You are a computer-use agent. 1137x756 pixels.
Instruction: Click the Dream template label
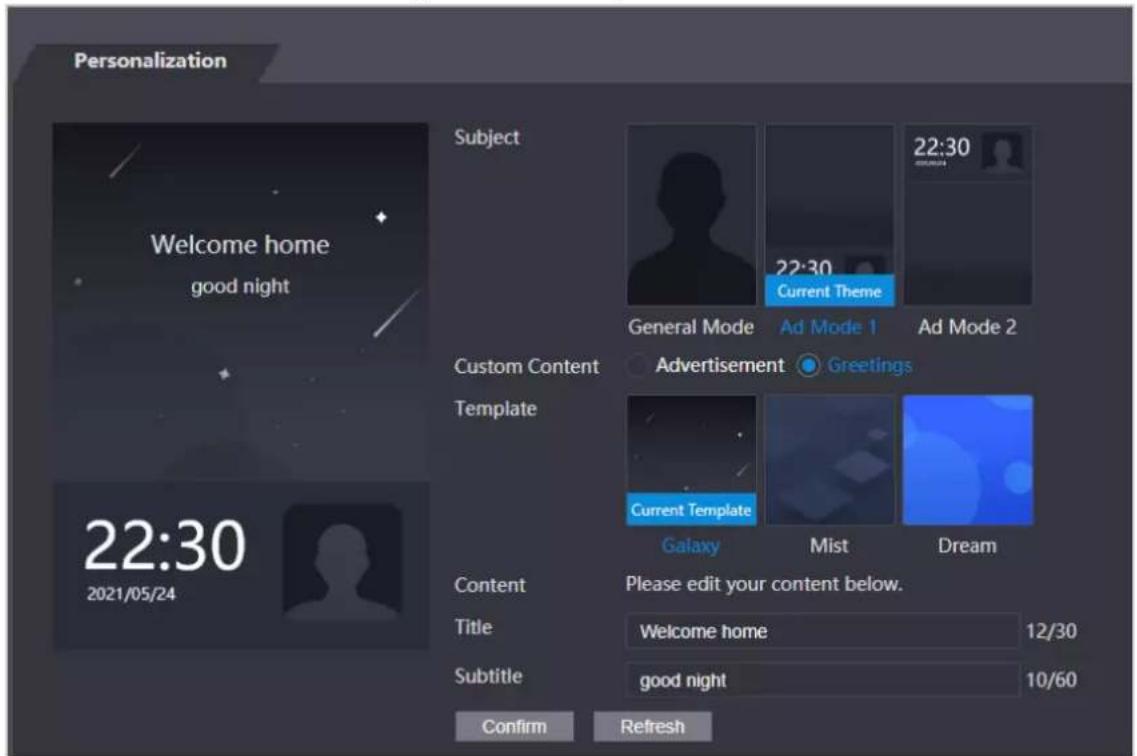point(967,545)
